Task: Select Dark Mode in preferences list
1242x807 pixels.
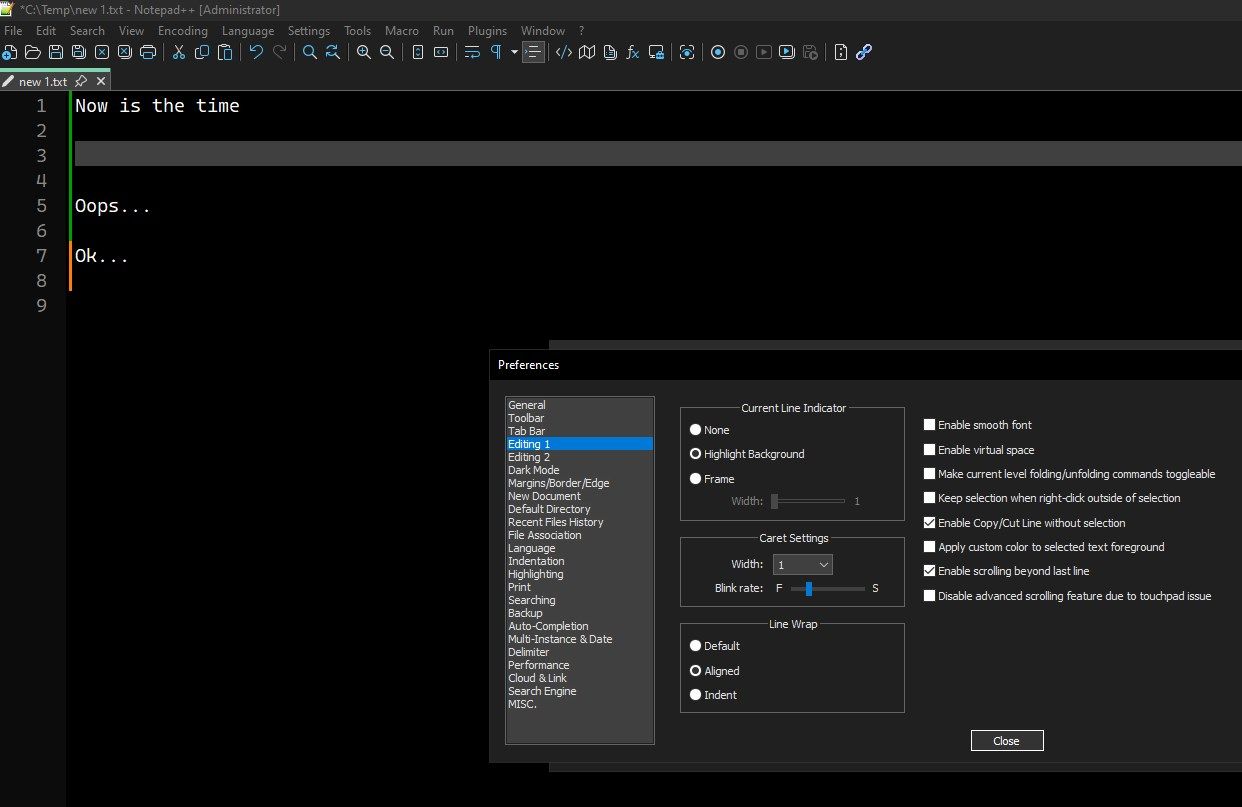Action: tap(534, 470)
